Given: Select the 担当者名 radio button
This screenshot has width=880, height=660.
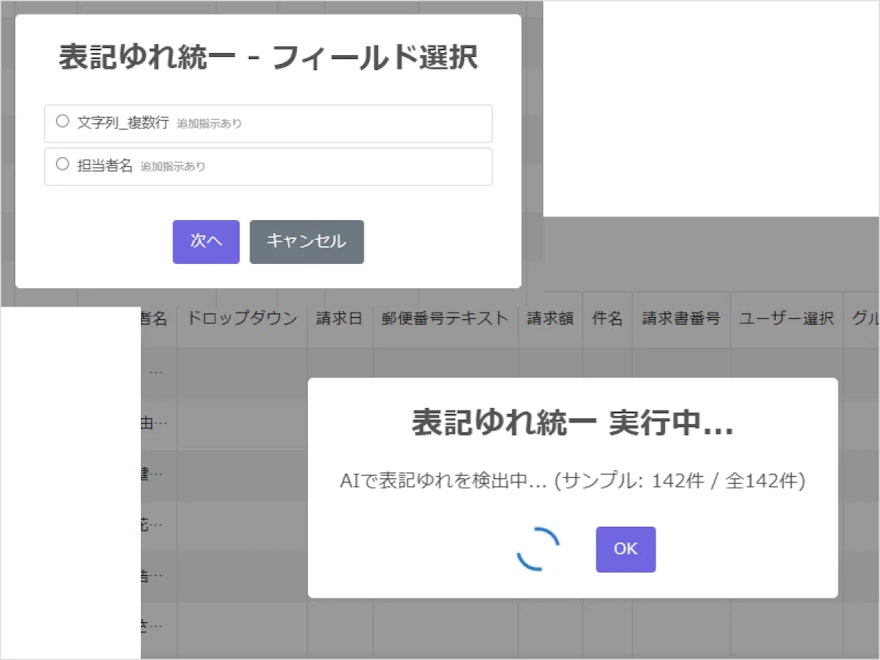Looking at the screenshot, I should point(62,166).
